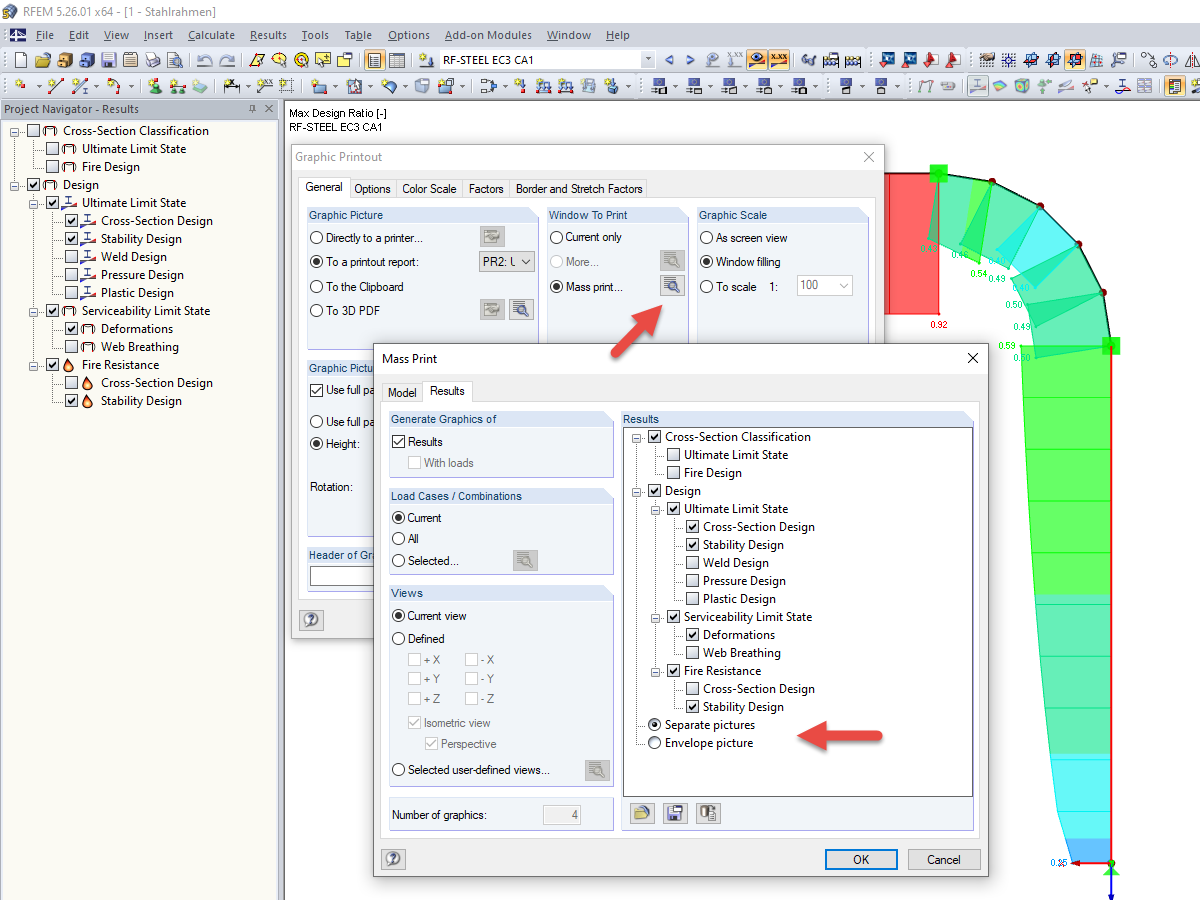This screenshot has height=900, width=1200.
Task: Switch to the Factors tab
Action: coord(486,188)
